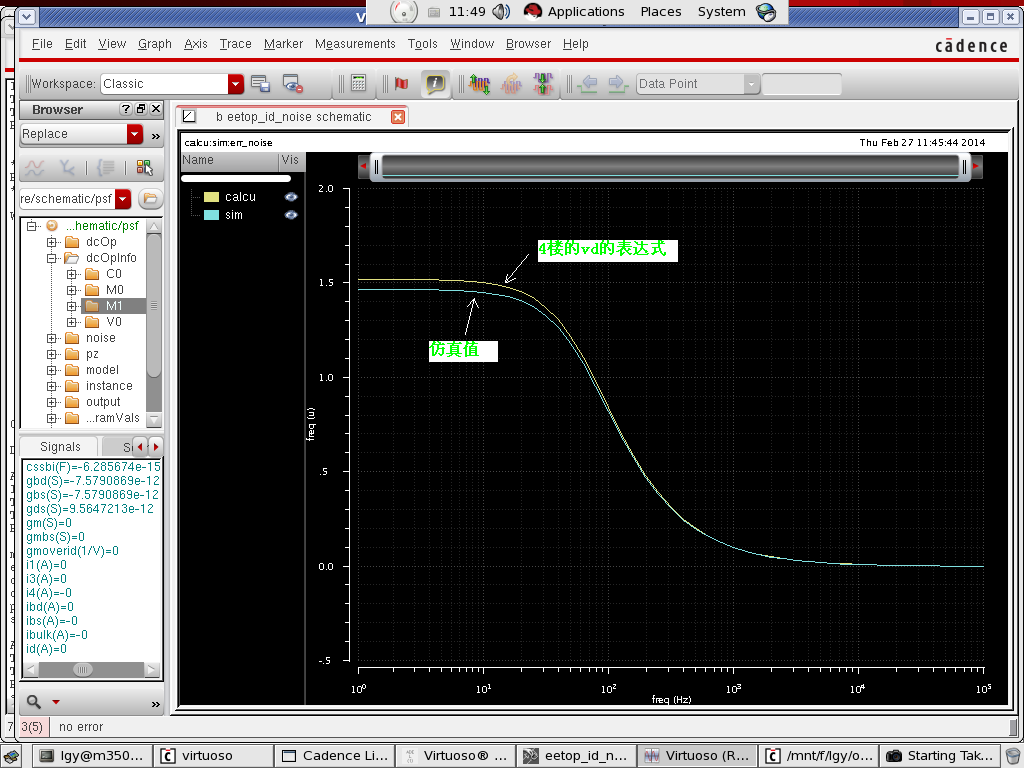Expand the noise folder in tree
This screenshot has width=1024, height=768.
point(52,338)
